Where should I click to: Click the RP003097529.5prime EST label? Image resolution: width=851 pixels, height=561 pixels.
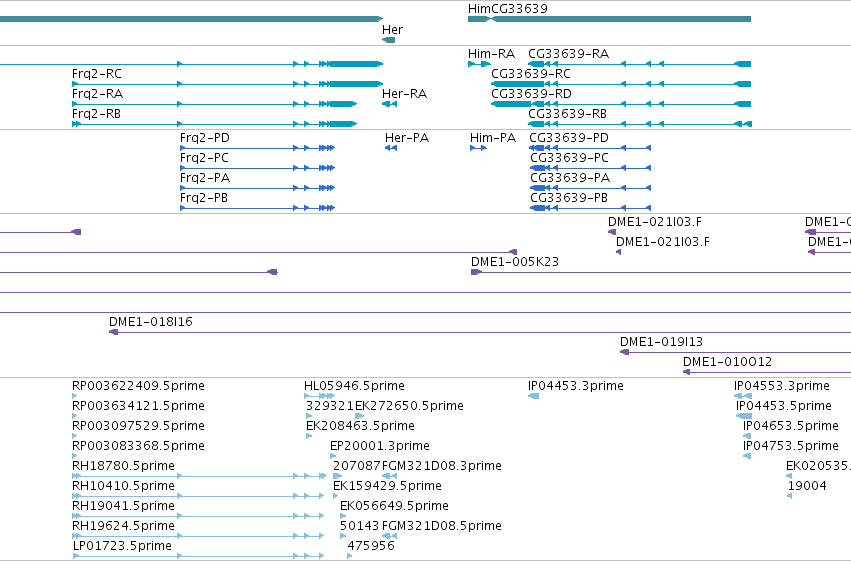click(138, 426)
